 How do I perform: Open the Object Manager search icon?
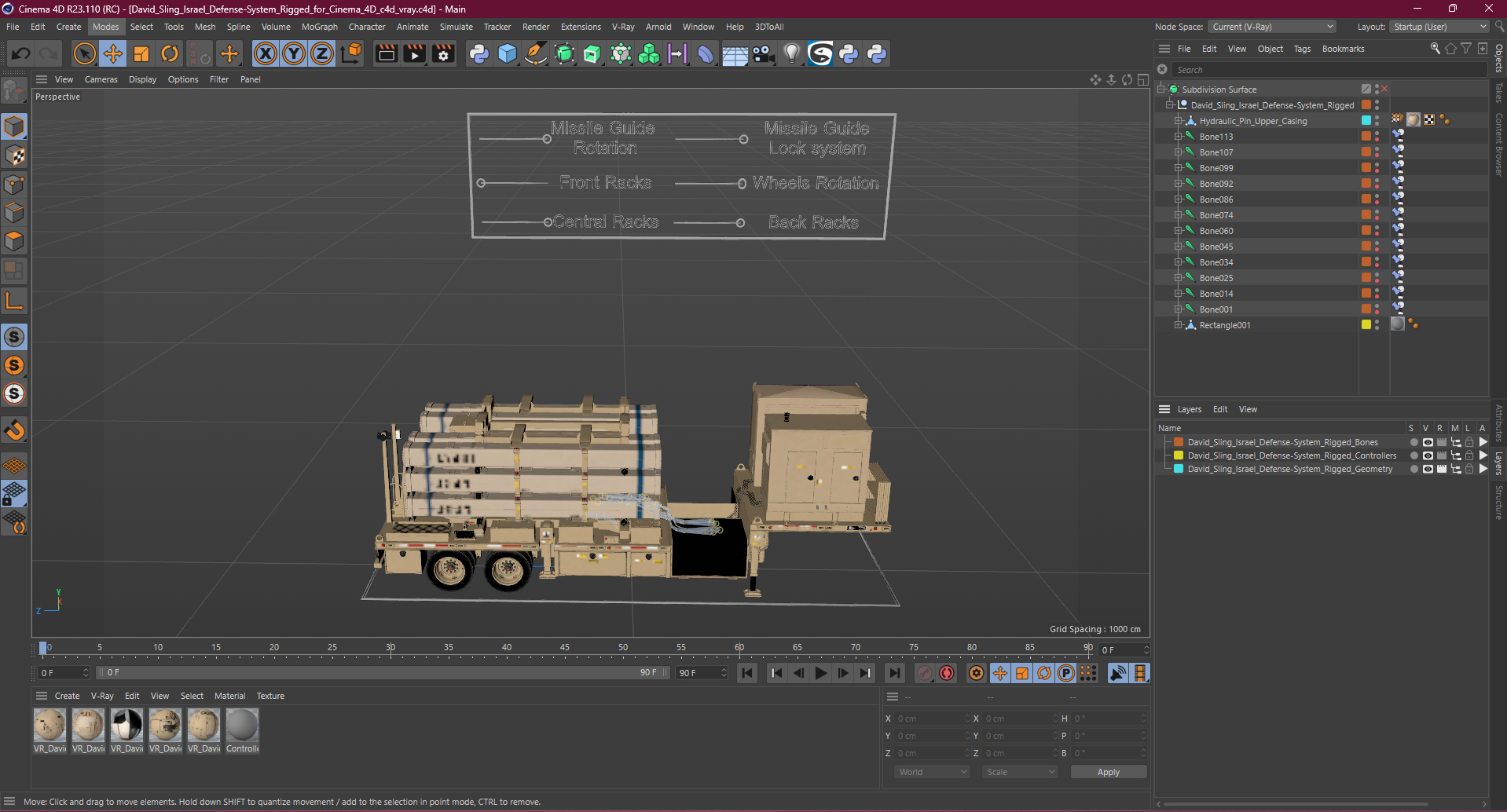[1435, 49]
